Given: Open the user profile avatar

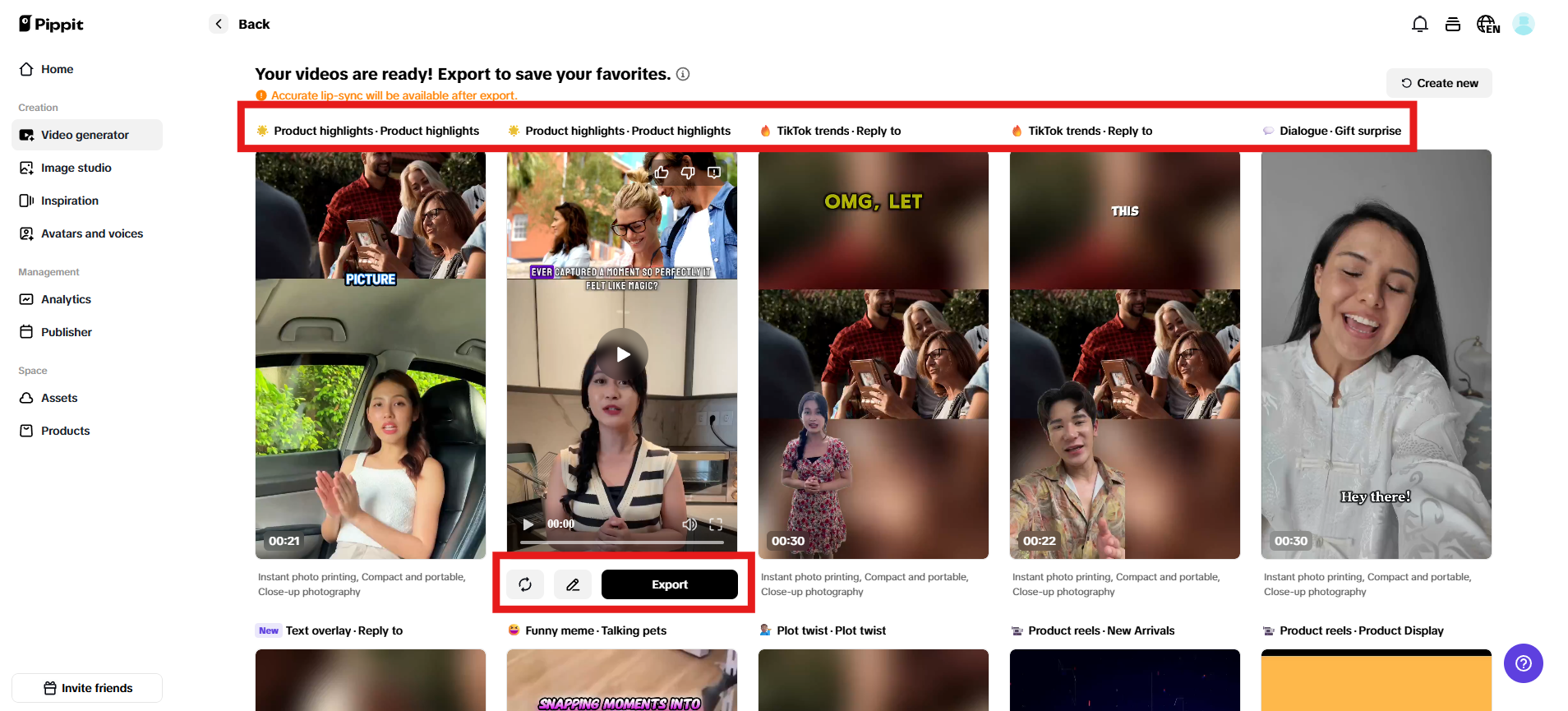Looking at the screenshot, I should [1524, 25].
